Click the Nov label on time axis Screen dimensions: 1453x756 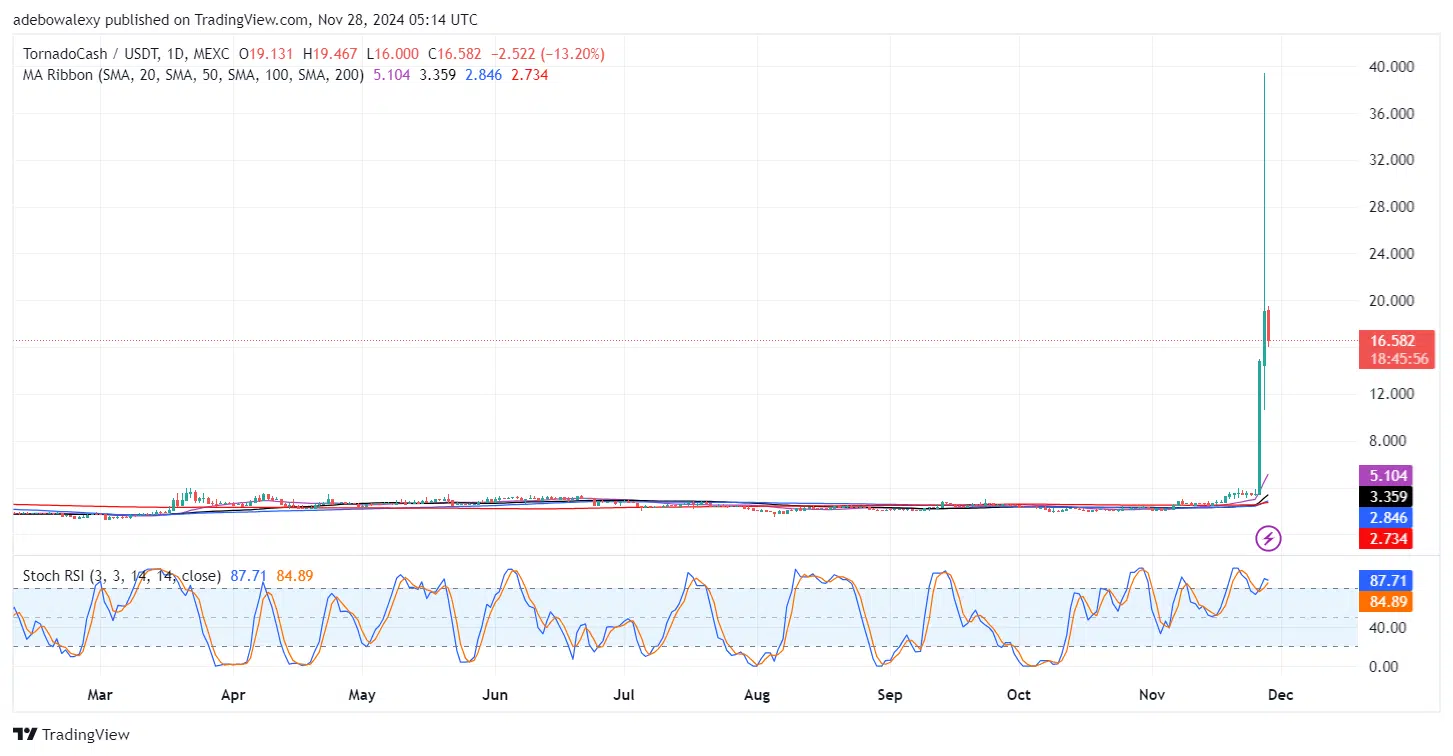(1153, 695)
